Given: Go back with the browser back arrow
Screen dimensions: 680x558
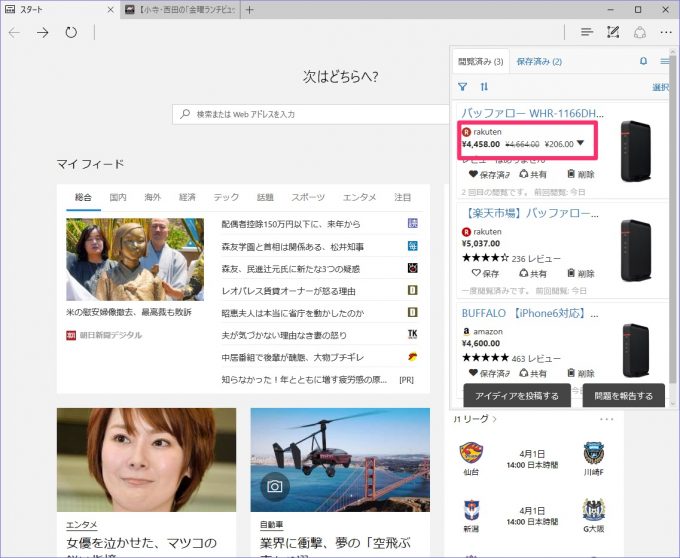Looking at the screenshot, I should [x=14, y=33].
